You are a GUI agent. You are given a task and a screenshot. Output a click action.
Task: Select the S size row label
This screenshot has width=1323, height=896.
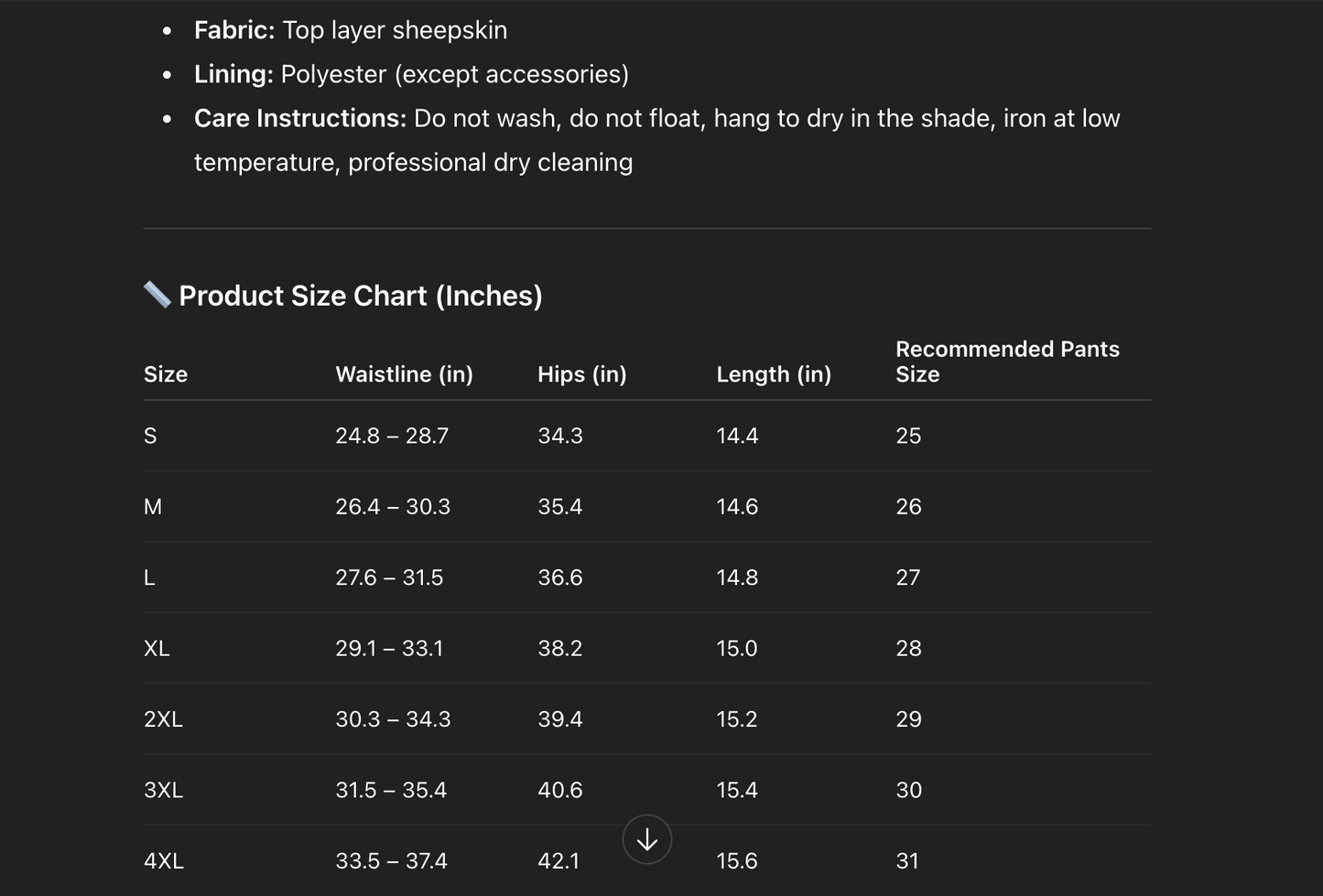[x=150, y=436]
